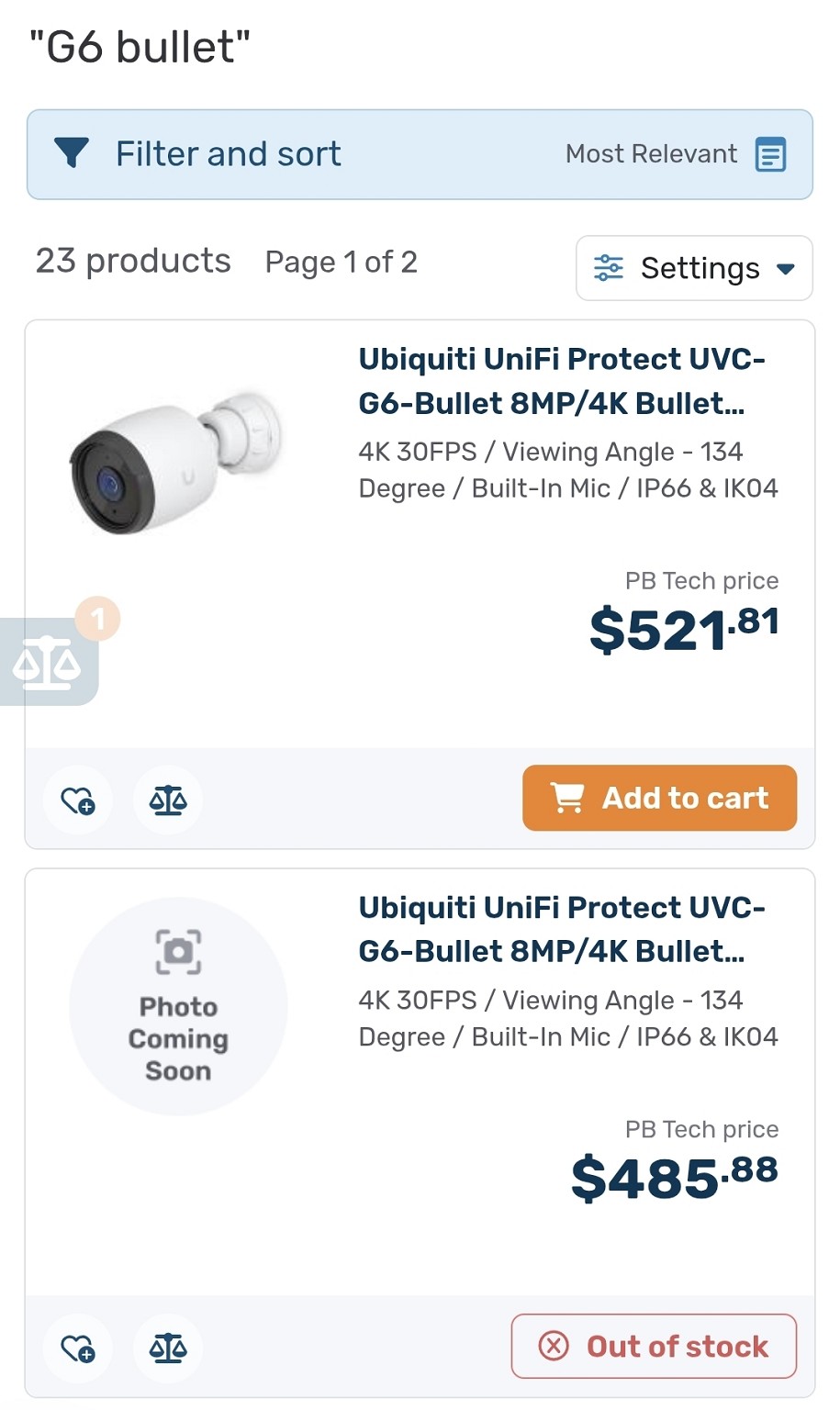Toggle compare for the $521.81 UVC-G6-Bullet
This screenshot has width=840, height=1410.
pos(168,800)
